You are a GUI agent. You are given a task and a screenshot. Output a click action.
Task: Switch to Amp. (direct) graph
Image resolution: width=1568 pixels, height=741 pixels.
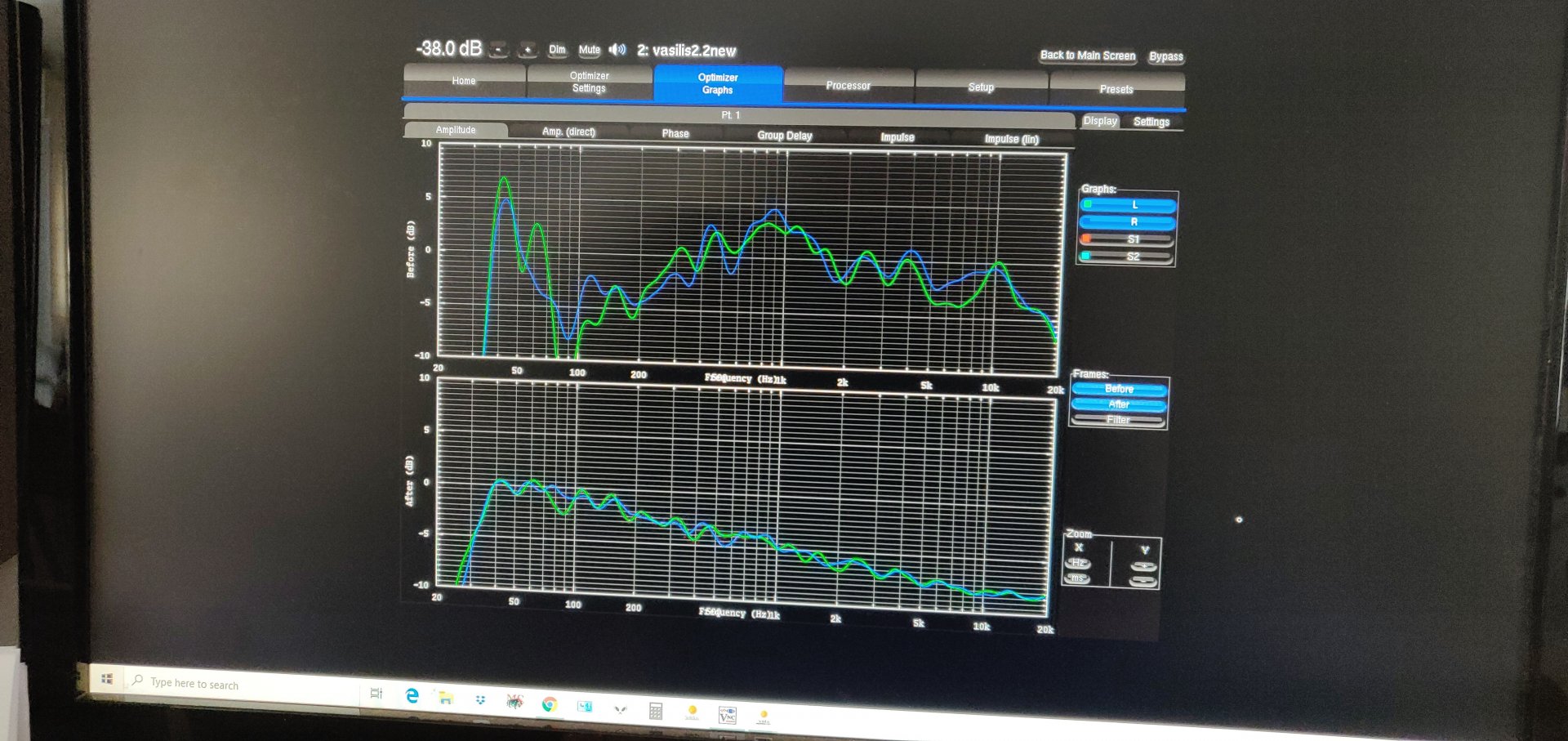click(568, 132)
